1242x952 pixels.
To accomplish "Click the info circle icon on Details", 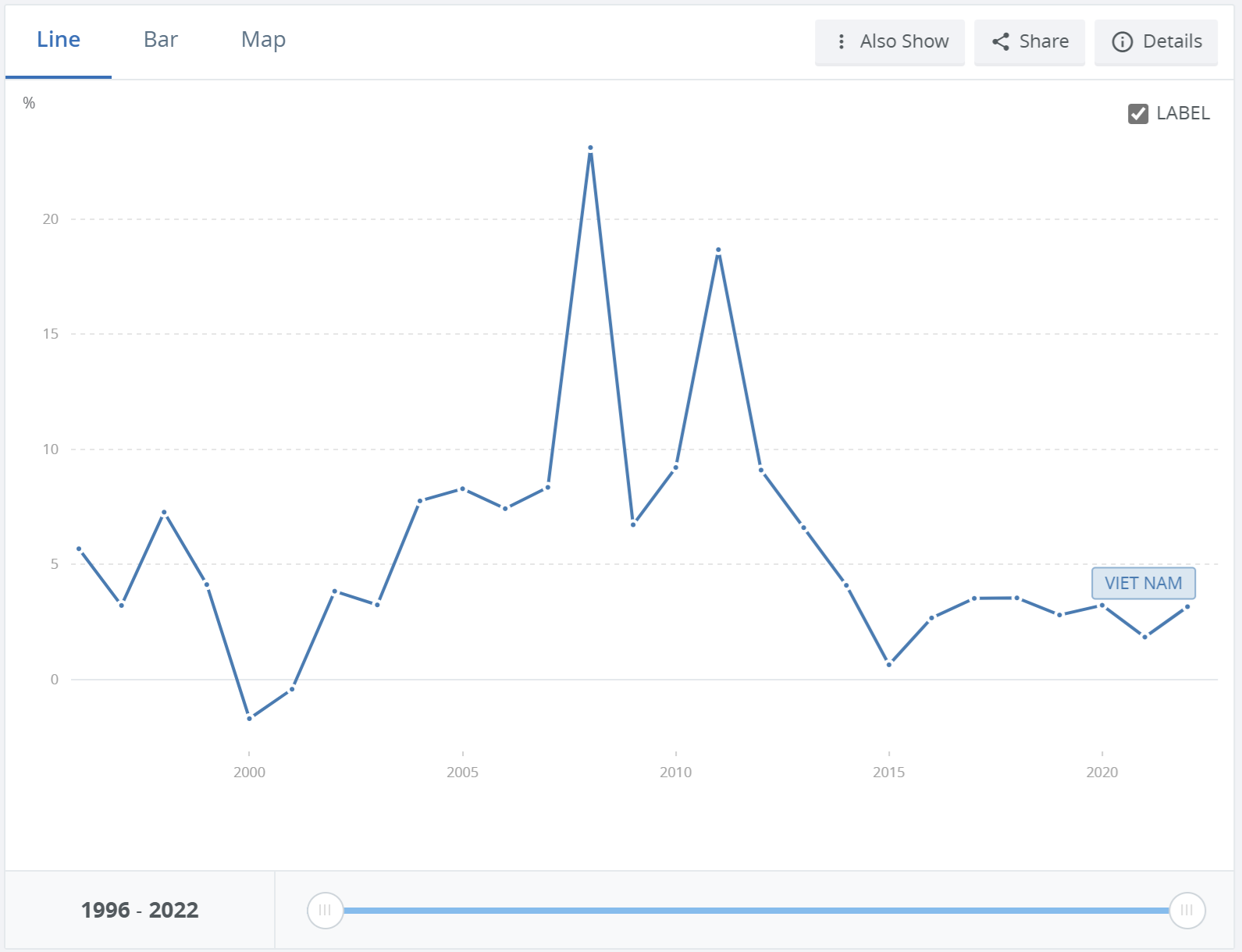I will [1122, 42].
